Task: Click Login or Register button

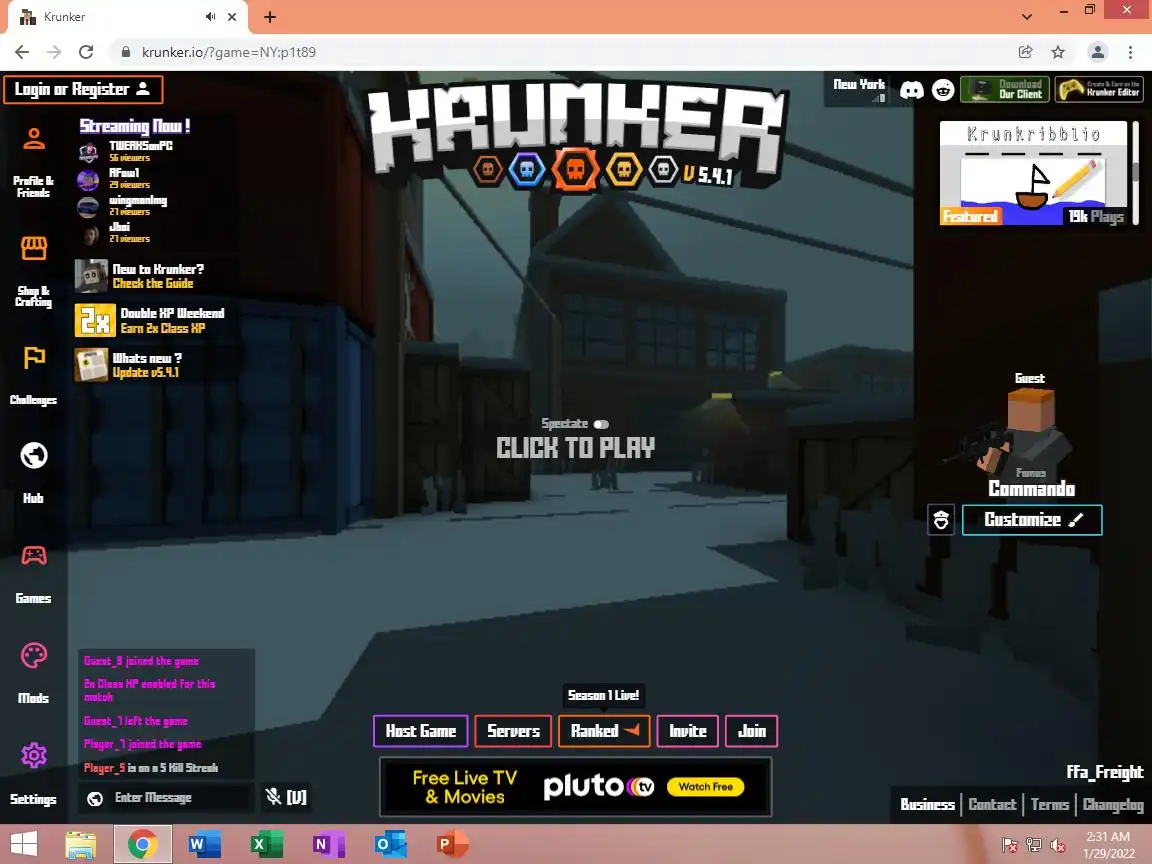Action: (83, 90)
